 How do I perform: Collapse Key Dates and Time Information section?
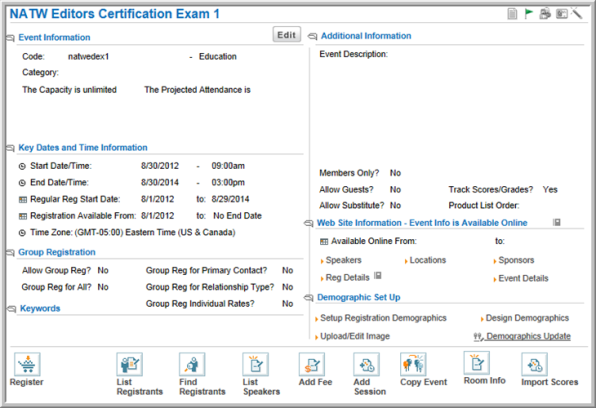(11, 148)
